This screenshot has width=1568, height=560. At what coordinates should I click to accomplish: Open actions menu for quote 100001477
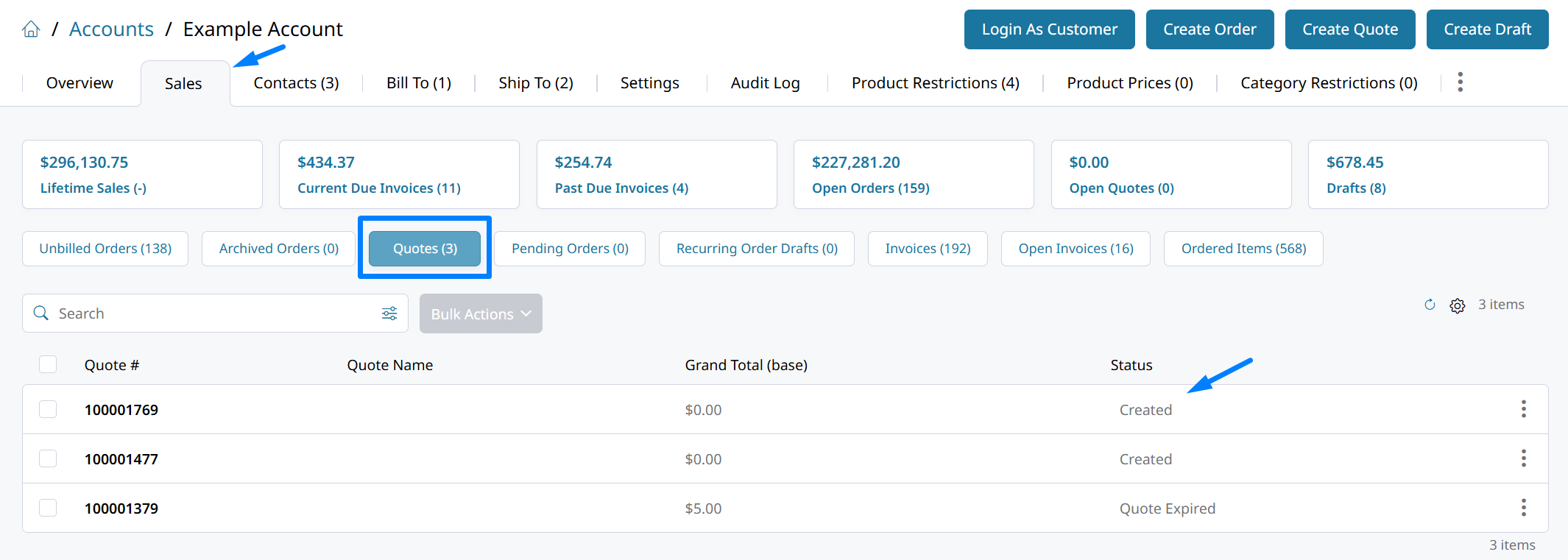[1524, 458]
